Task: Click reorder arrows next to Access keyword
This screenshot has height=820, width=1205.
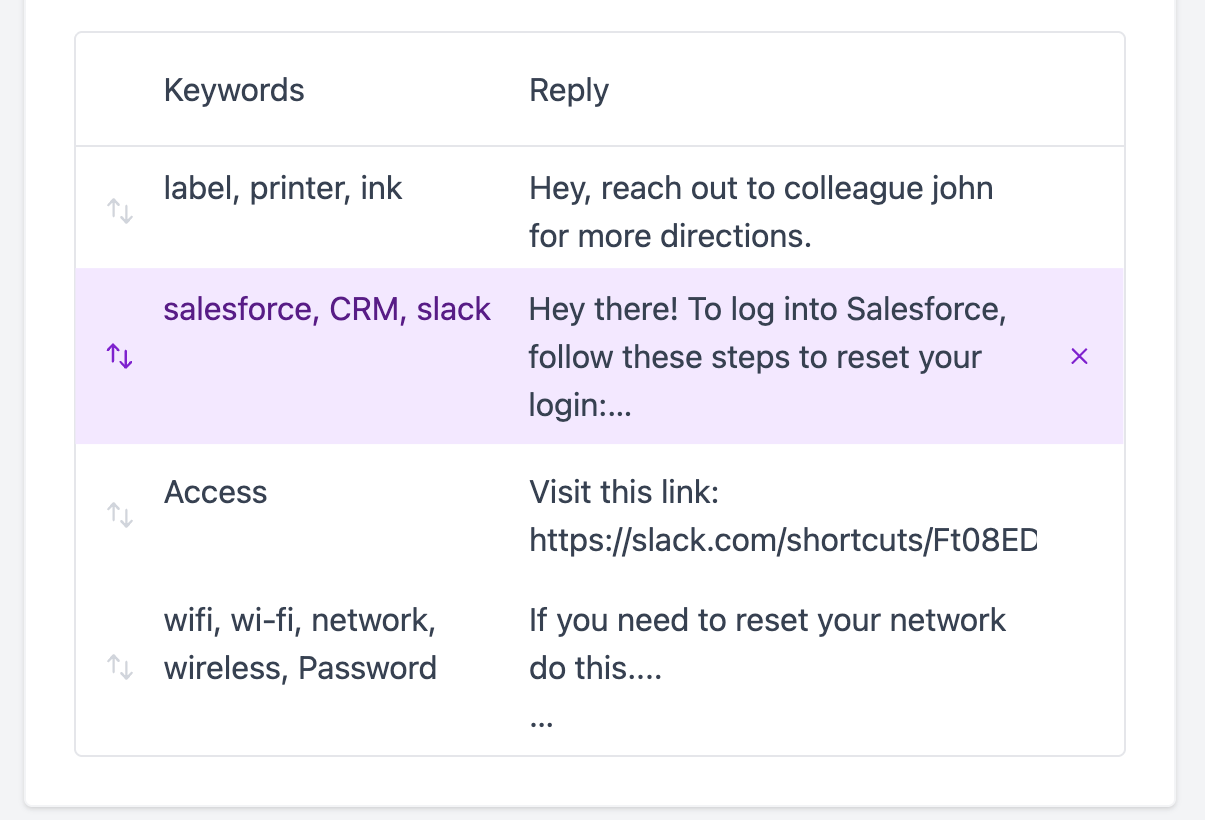Action: 120,515
